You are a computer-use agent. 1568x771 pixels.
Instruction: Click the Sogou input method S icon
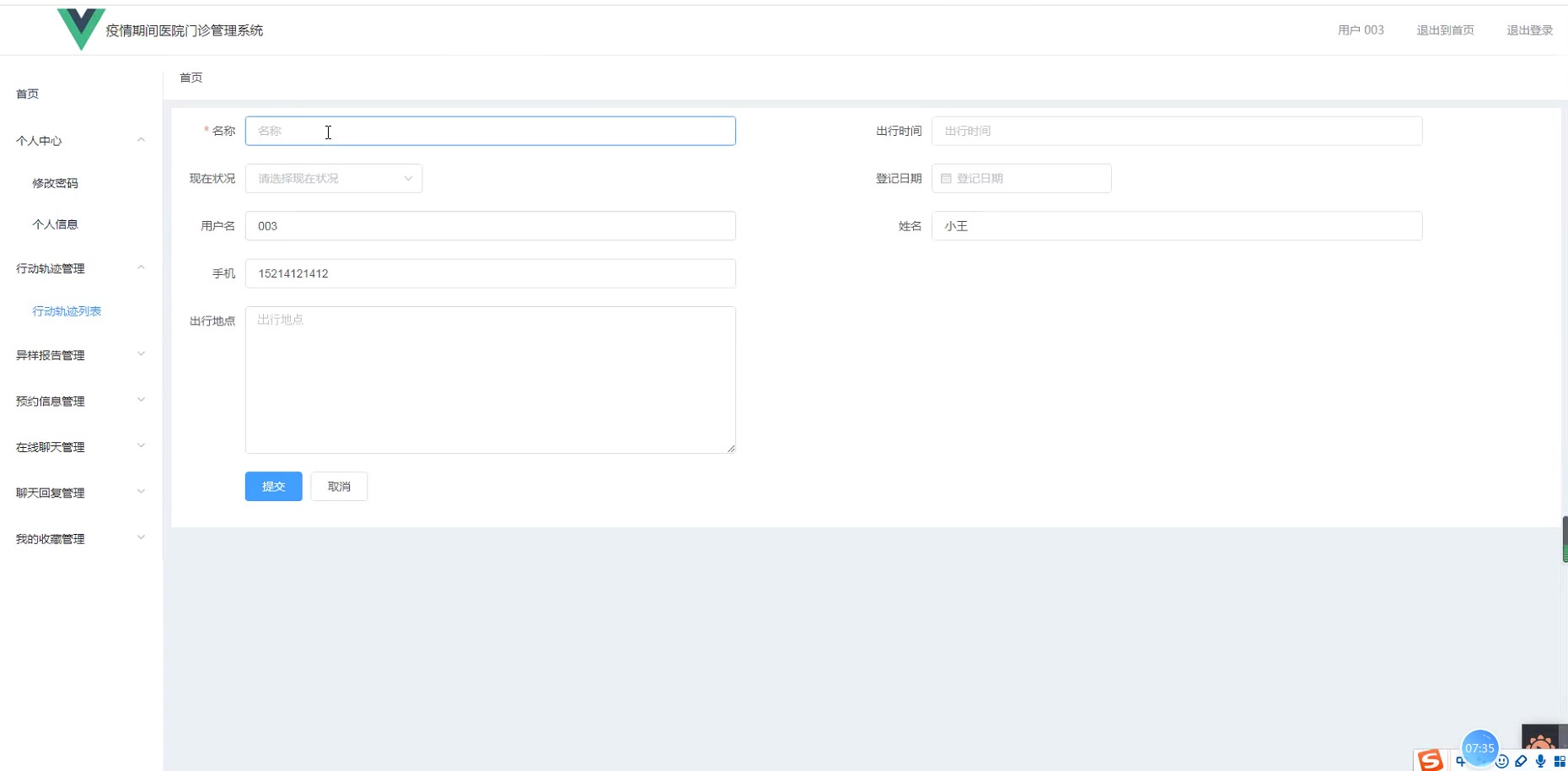(x=1430, y=760)
